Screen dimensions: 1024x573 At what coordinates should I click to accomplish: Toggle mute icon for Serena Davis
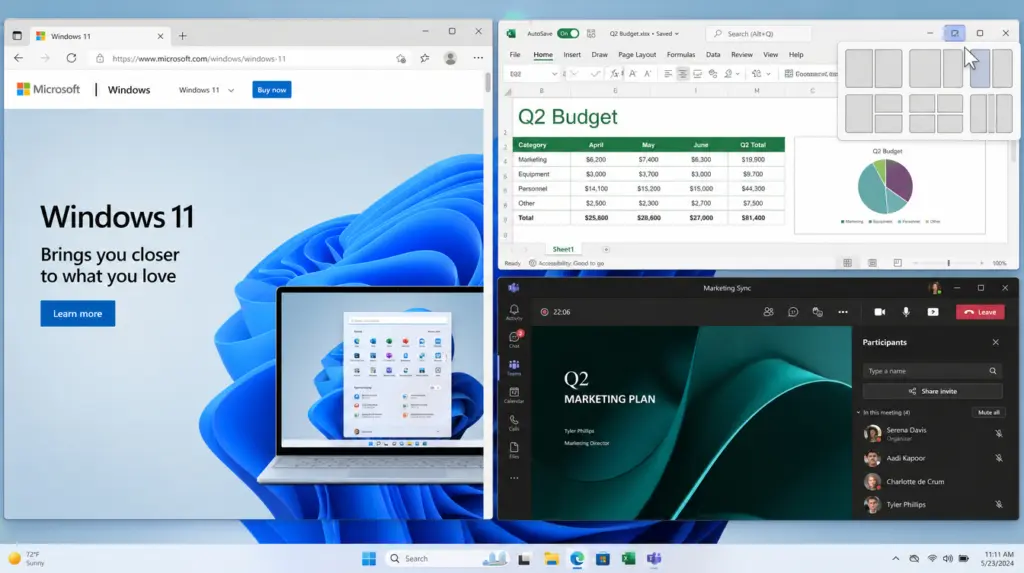pyautogui.click(x=999, y=433)
